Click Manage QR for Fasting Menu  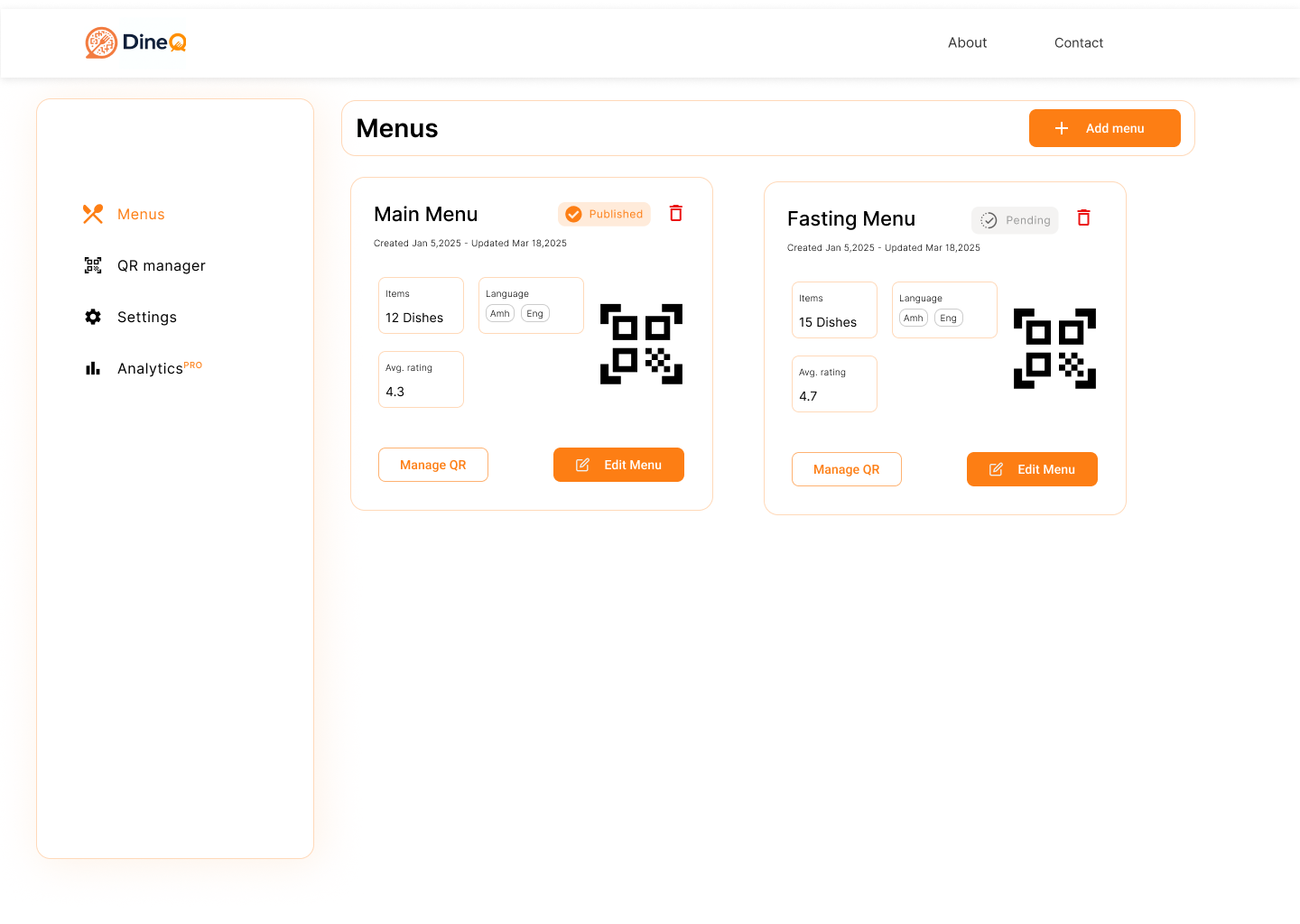tap(847, 469)
